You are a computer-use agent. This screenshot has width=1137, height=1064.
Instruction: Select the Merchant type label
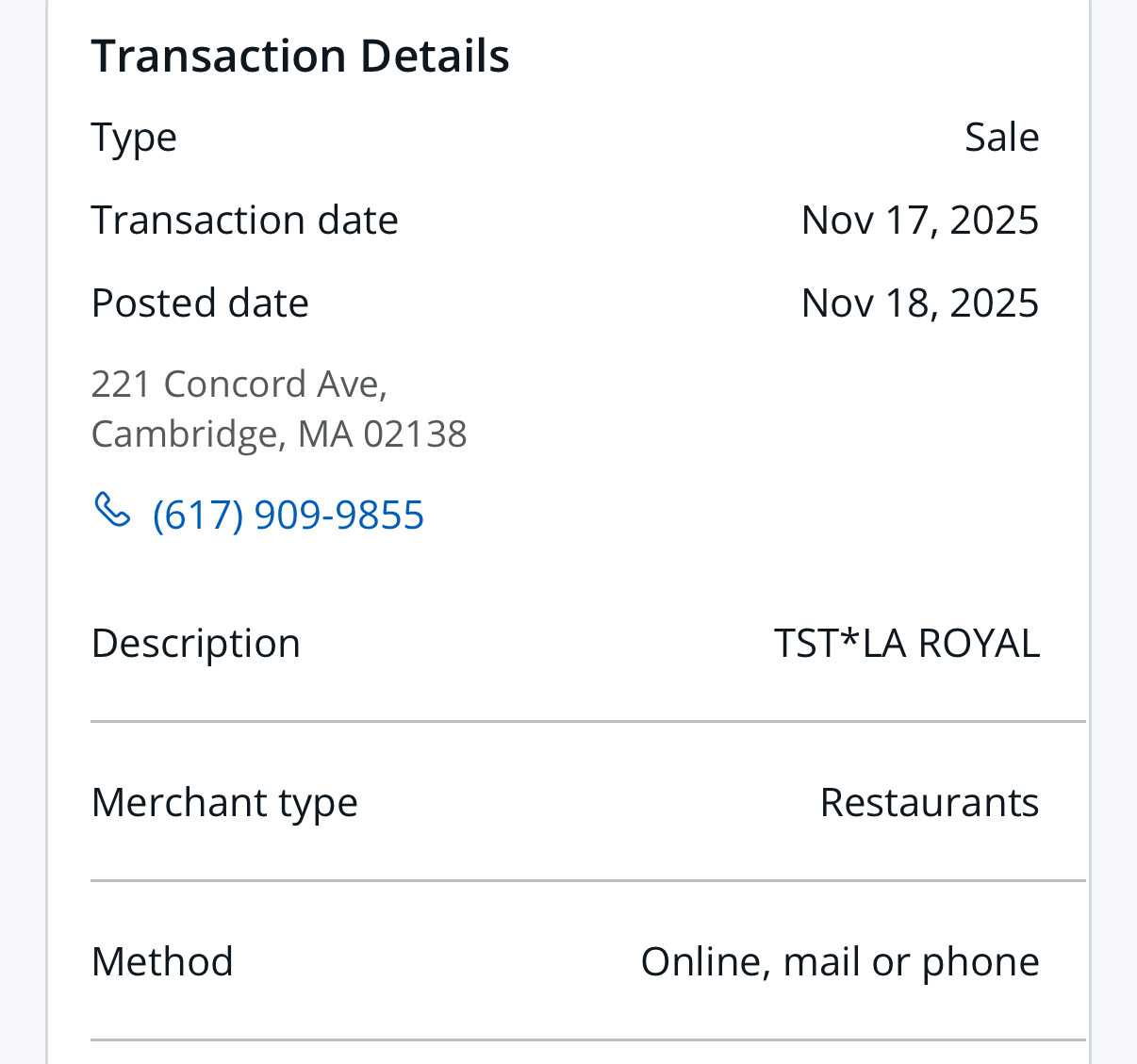[x=224, y=803]
